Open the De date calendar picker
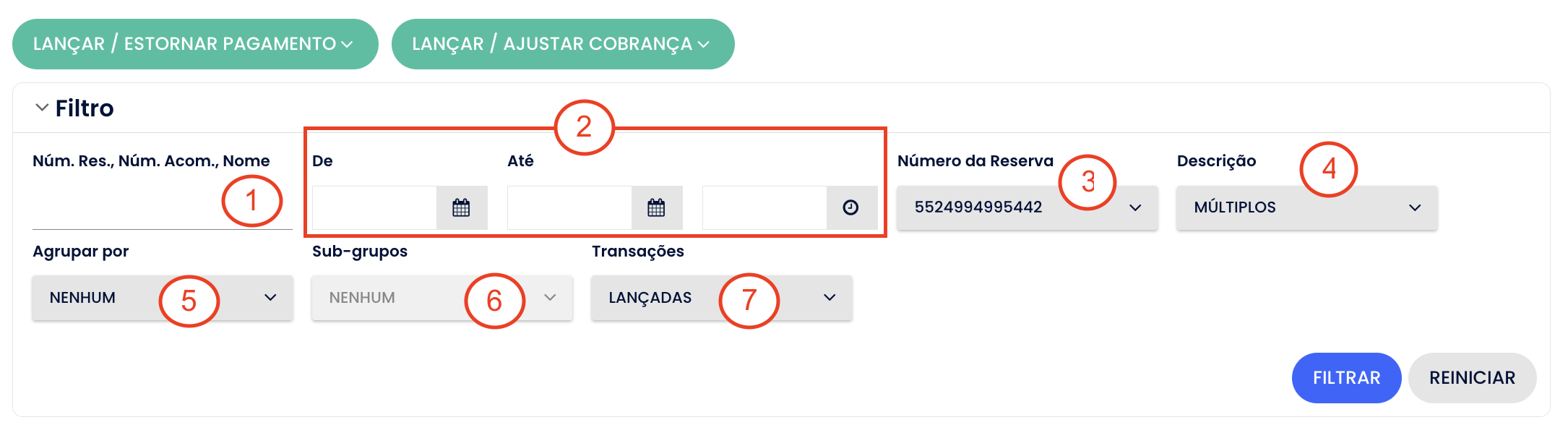This screenshot has width=1568, height=438. pyautogui.click(x=461, y=208)
